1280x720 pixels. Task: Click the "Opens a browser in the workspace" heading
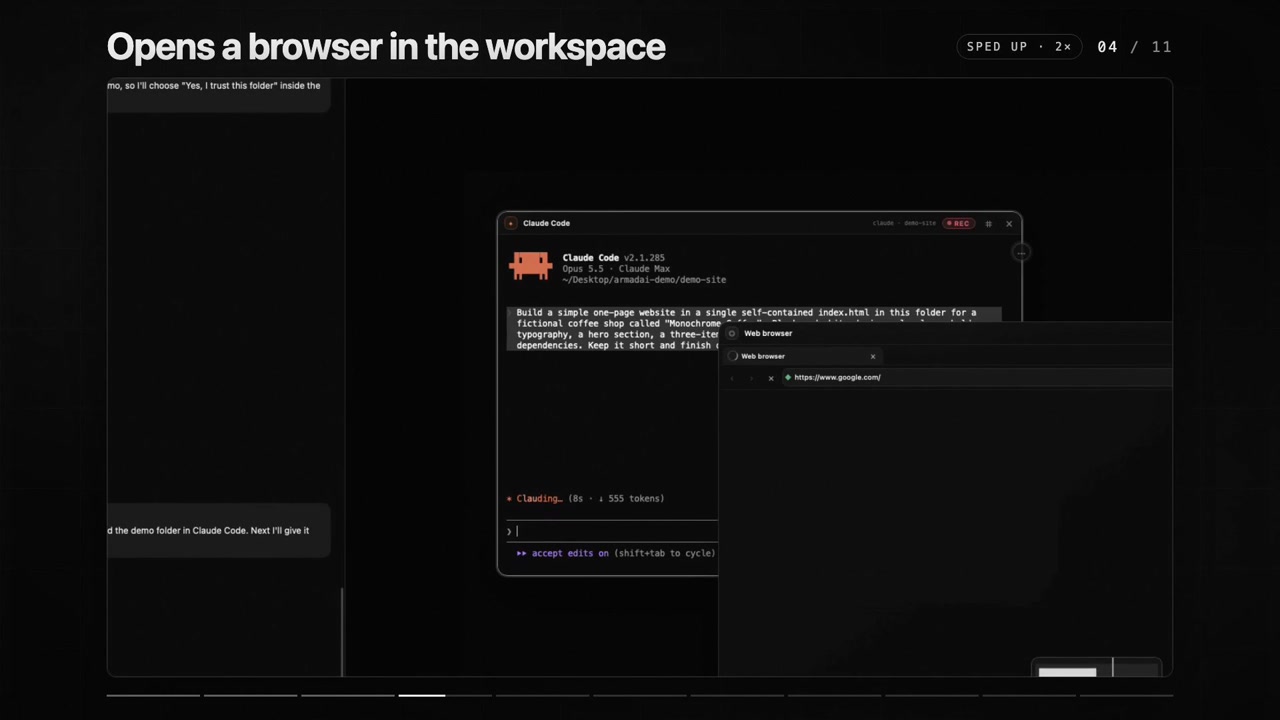pos(386,47)
